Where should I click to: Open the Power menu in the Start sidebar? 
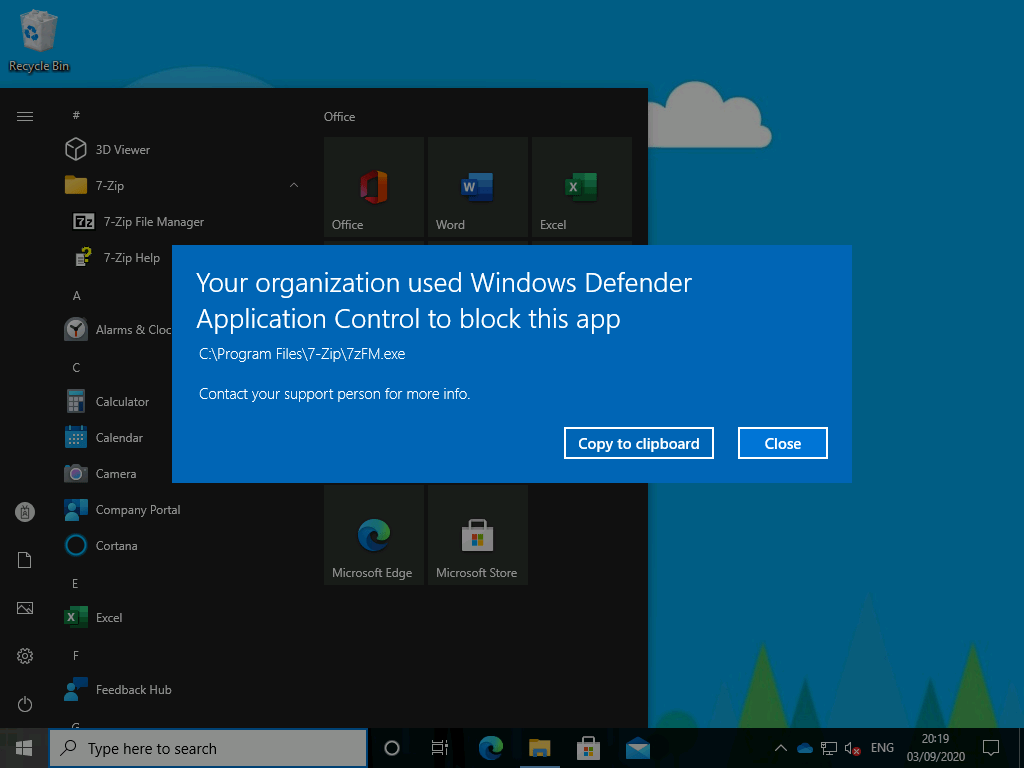[x=24, y=704]
